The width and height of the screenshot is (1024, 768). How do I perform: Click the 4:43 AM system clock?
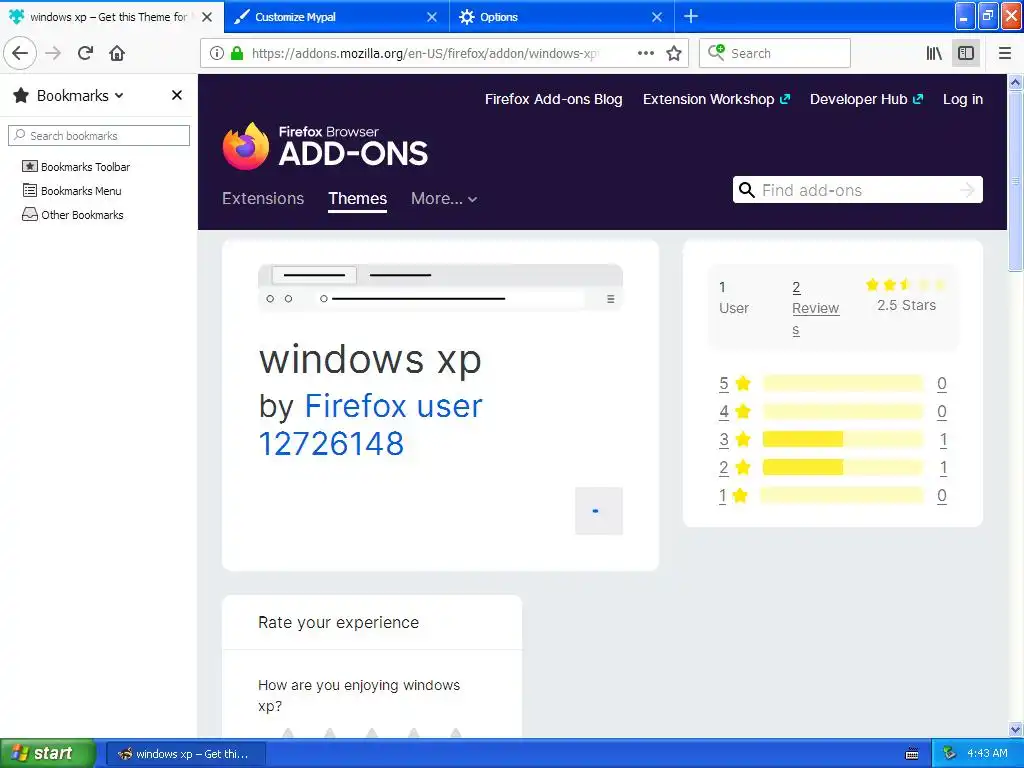987,754
